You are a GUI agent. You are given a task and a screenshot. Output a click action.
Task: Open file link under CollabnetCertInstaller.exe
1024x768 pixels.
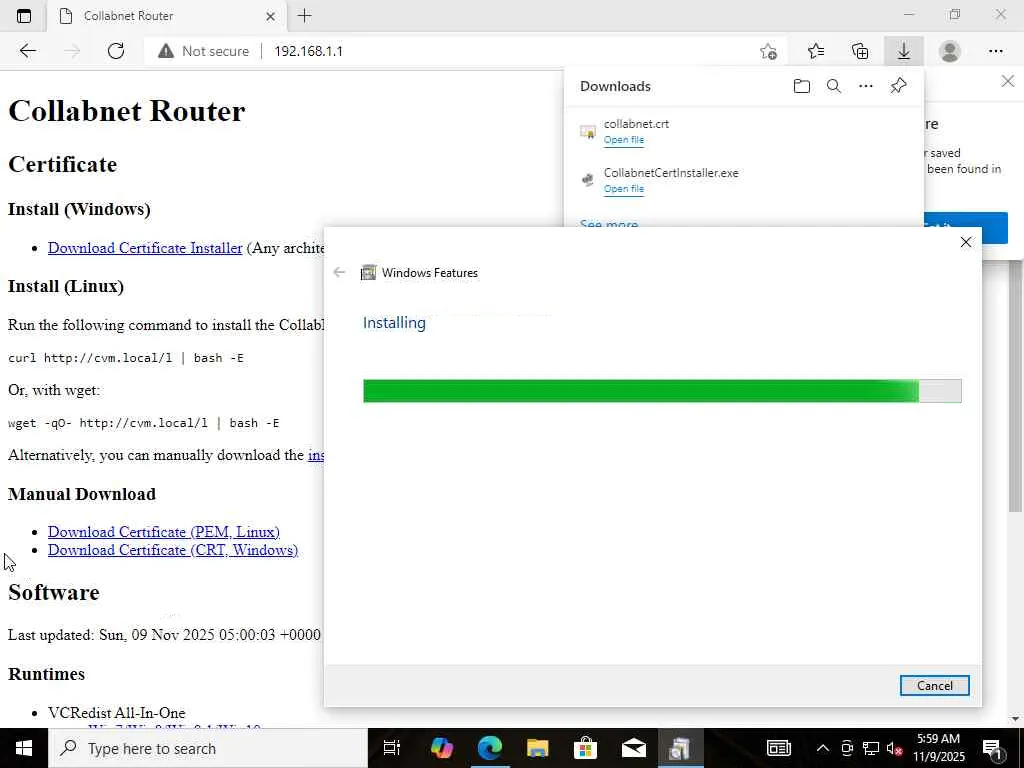(624, 189)
